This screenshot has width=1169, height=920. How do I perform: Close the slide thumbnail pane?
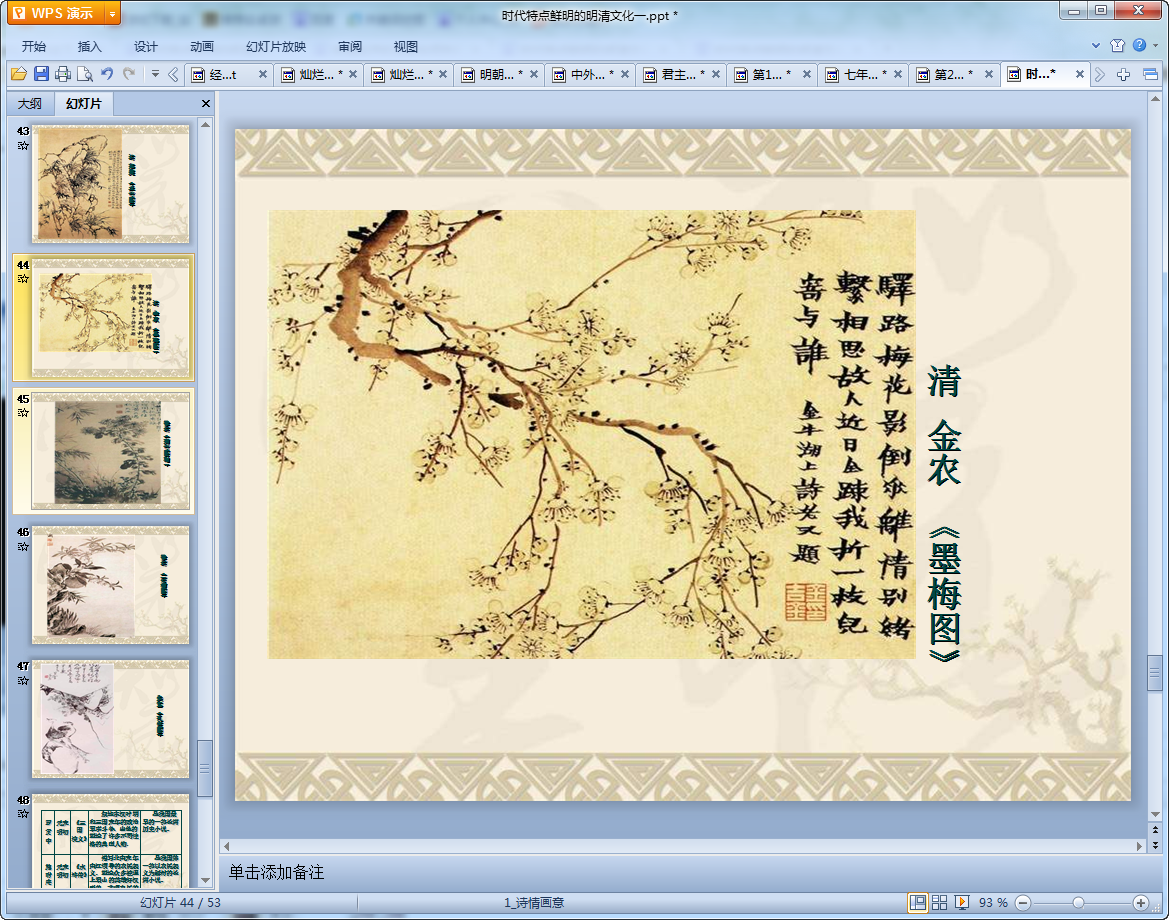(206, 104)
